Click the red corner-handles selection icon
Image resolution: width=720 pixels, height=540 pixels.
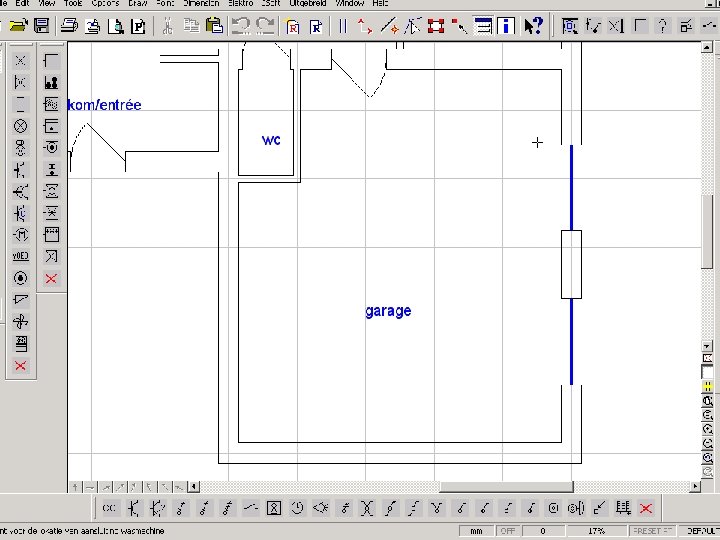pyautogui.click(x=436, y=25)
